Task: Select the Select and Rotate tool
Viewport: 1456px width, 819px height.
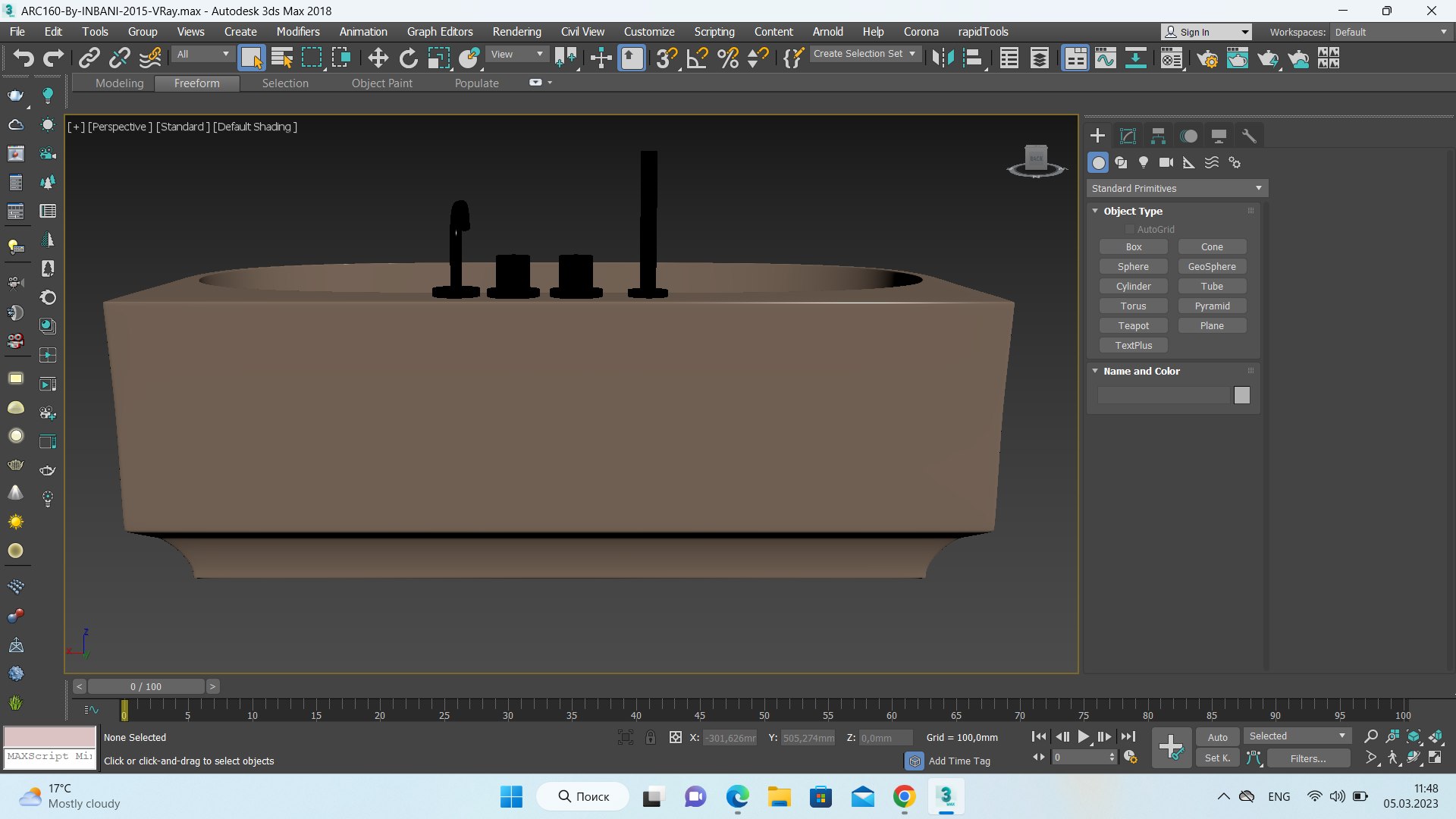Action: [x=408, y=58]
